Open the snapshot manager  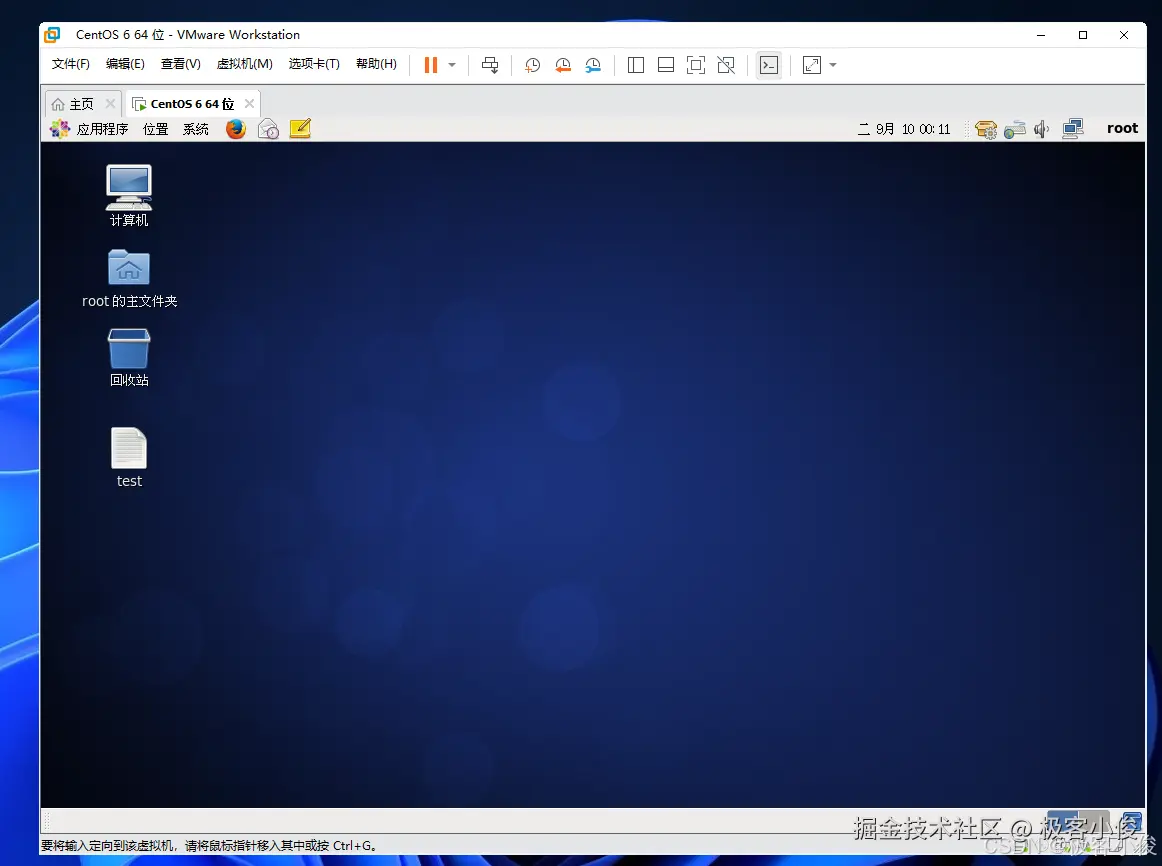click(593, 65)
